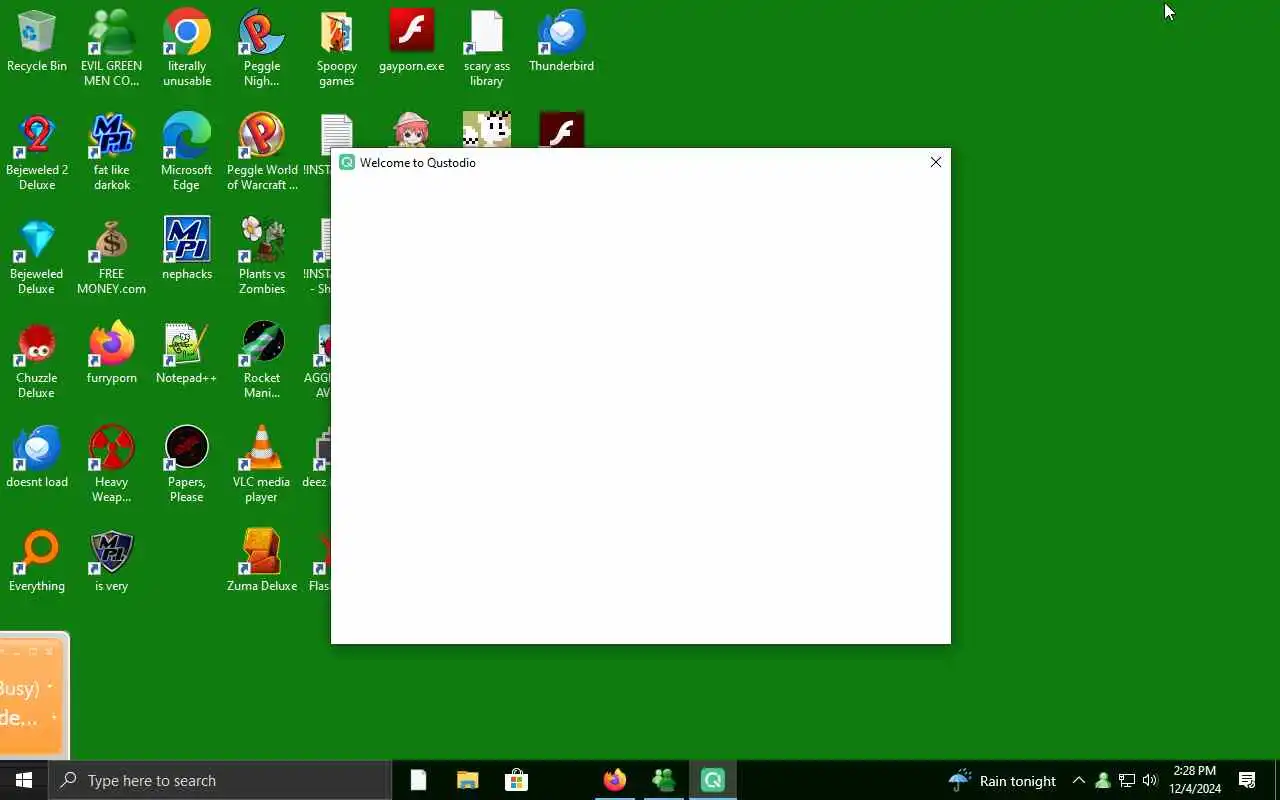The height and width of the screenshot is (800, 1280).
Task: Open the Windows Start menu
Action: [x=24, y=780]
